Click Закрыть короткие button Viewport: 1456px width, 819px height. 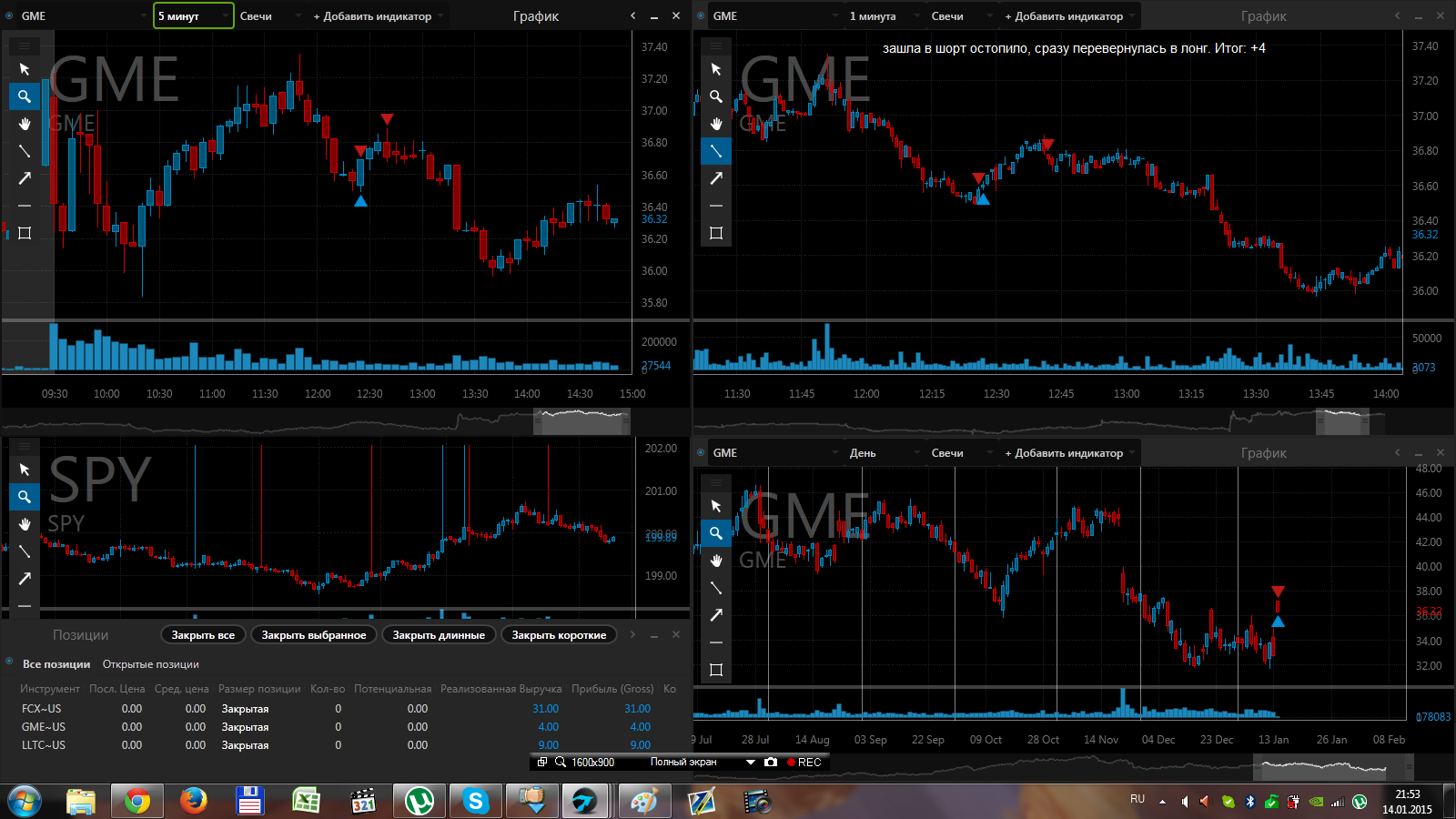click(559, 635)
